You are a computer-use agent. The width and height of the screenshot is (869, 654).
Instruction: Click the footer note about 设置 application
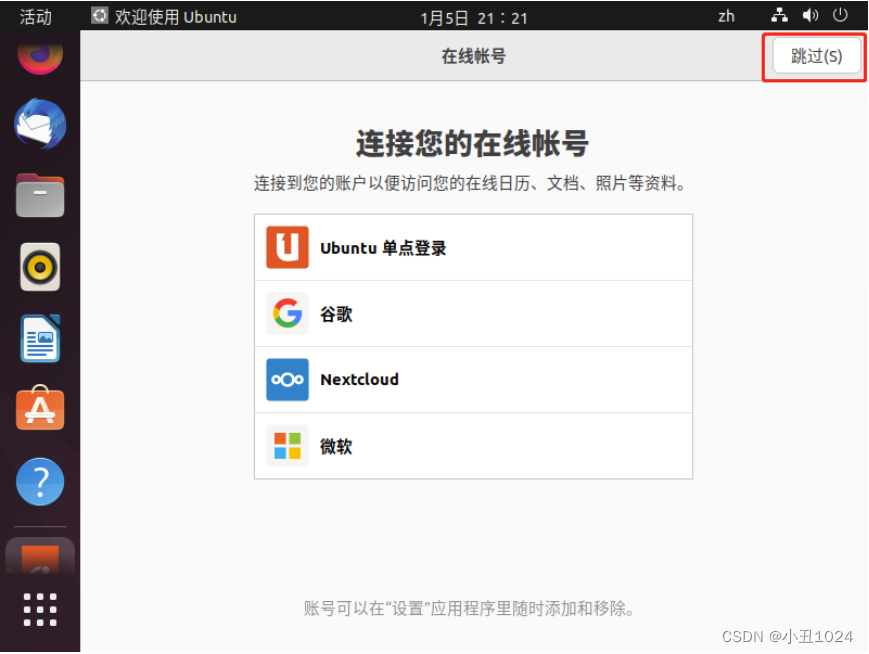click(469, 608)
